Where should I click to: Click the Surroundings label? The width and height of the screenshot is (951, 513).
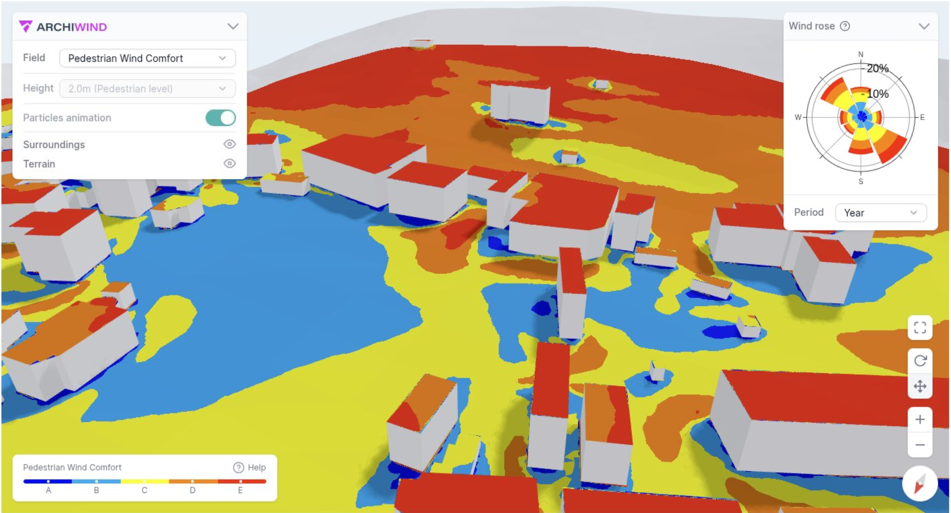(x=54, y=145)
